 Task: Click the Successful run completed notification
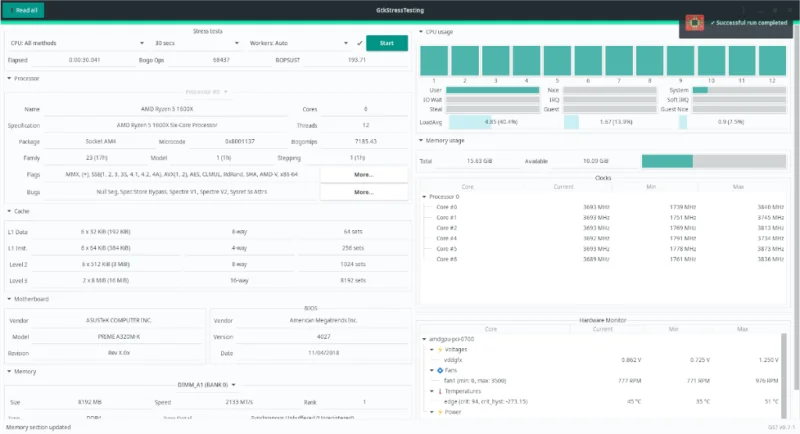(737, 23)
